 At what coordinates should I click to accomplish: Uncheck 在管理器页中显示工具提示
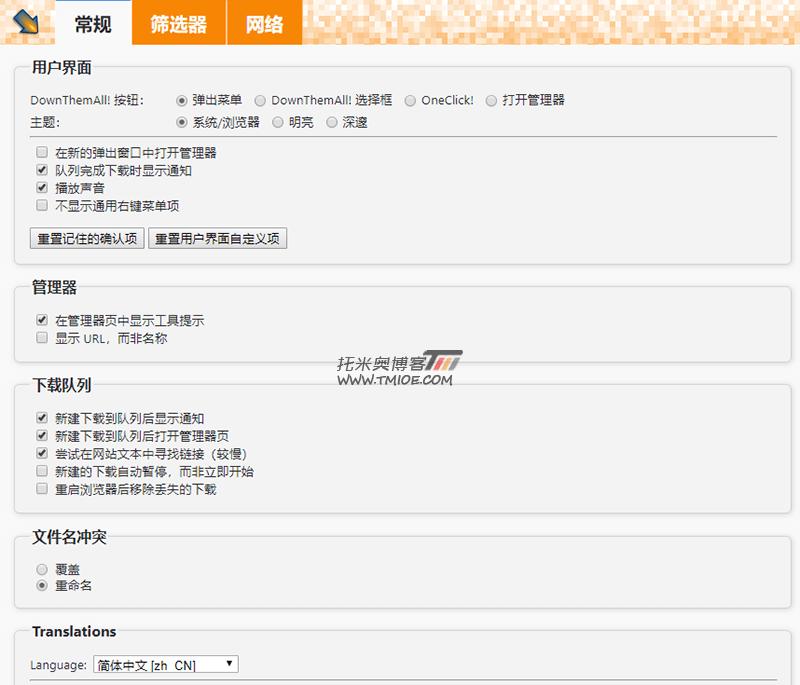click(x=41, y=320)
